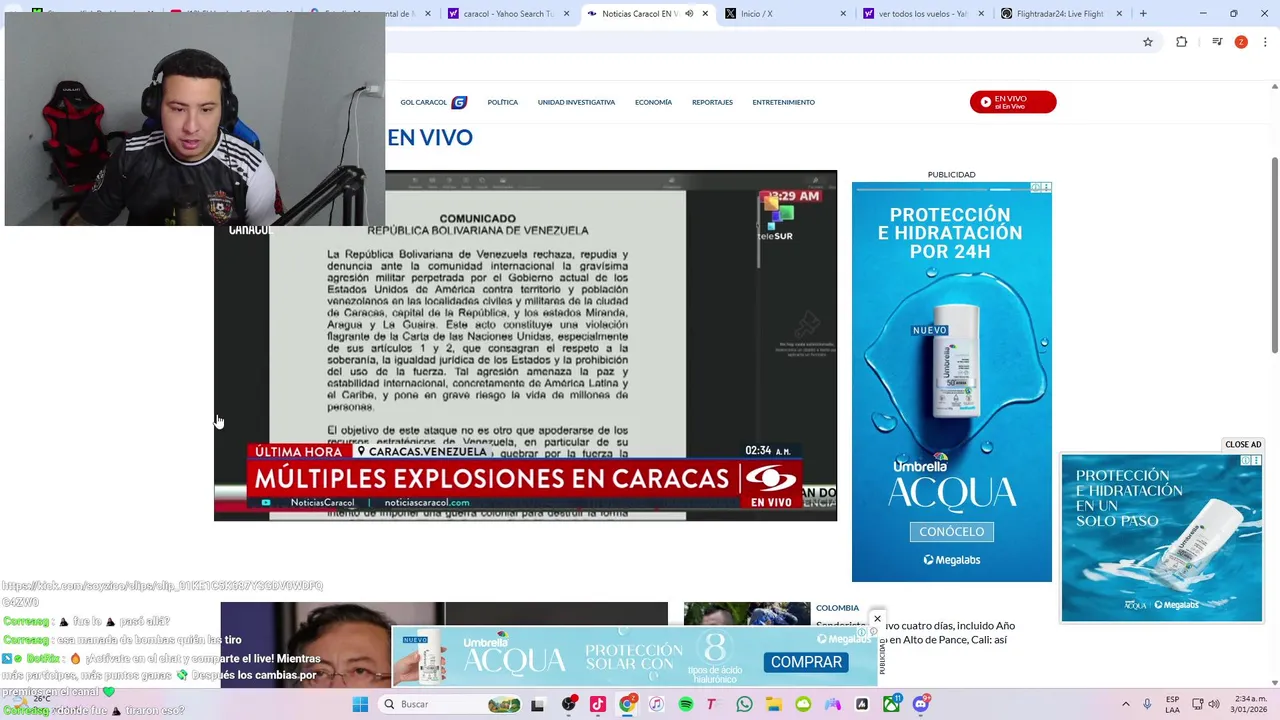
Task: Click the live news video player
Action: (x=525, y=346)
